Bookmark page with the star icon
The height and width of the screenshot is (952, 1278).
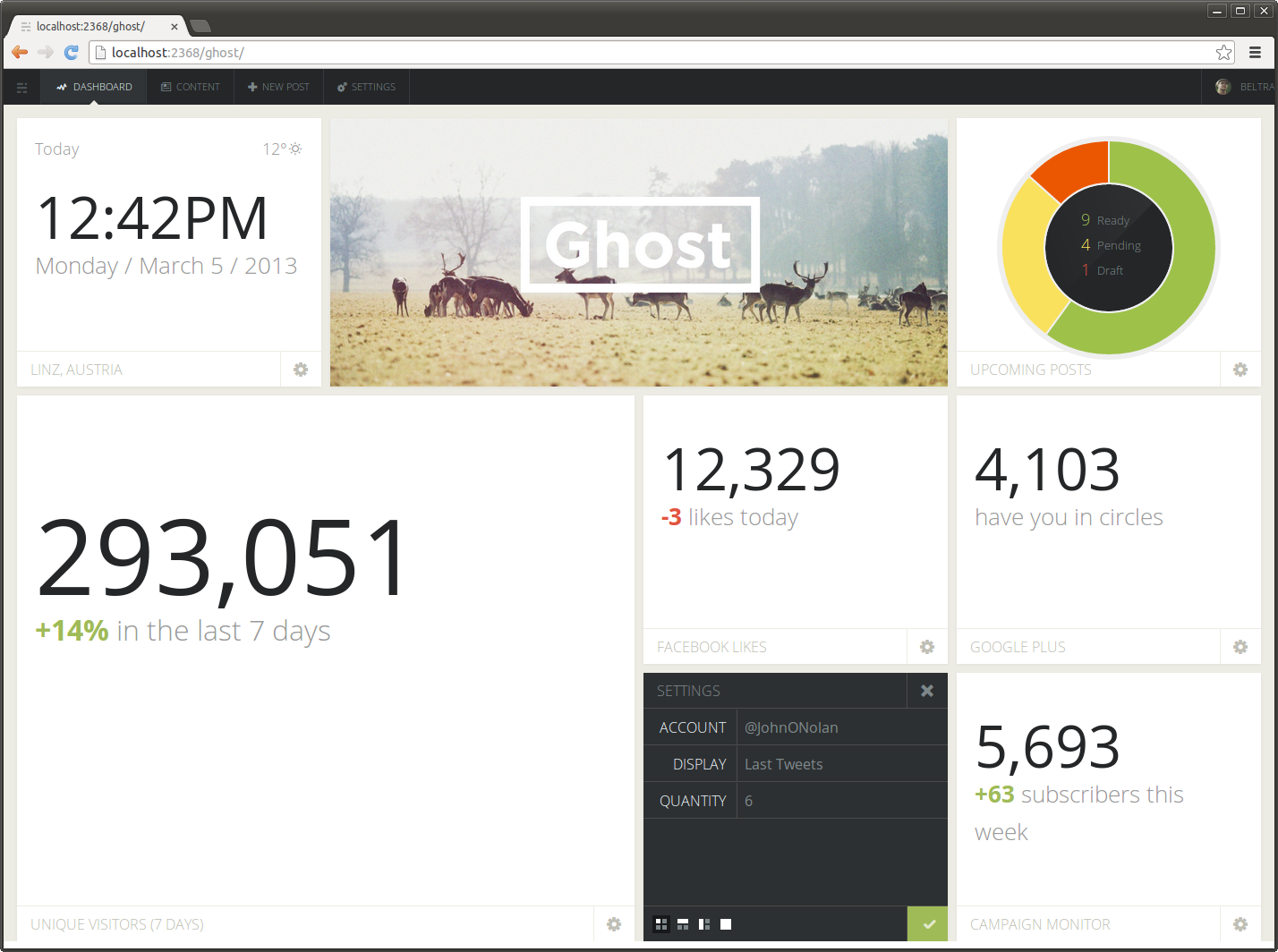[1223, 53]
